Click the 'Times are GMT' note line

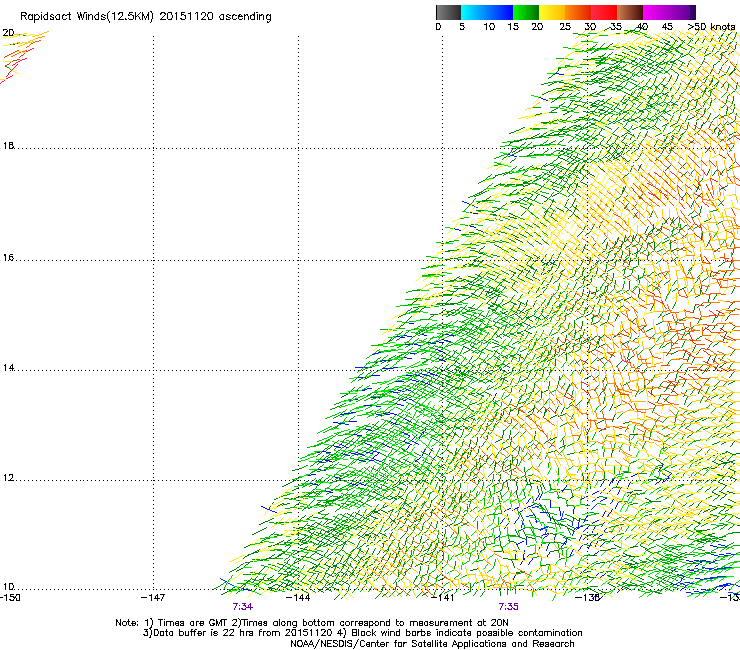(312, 623)
